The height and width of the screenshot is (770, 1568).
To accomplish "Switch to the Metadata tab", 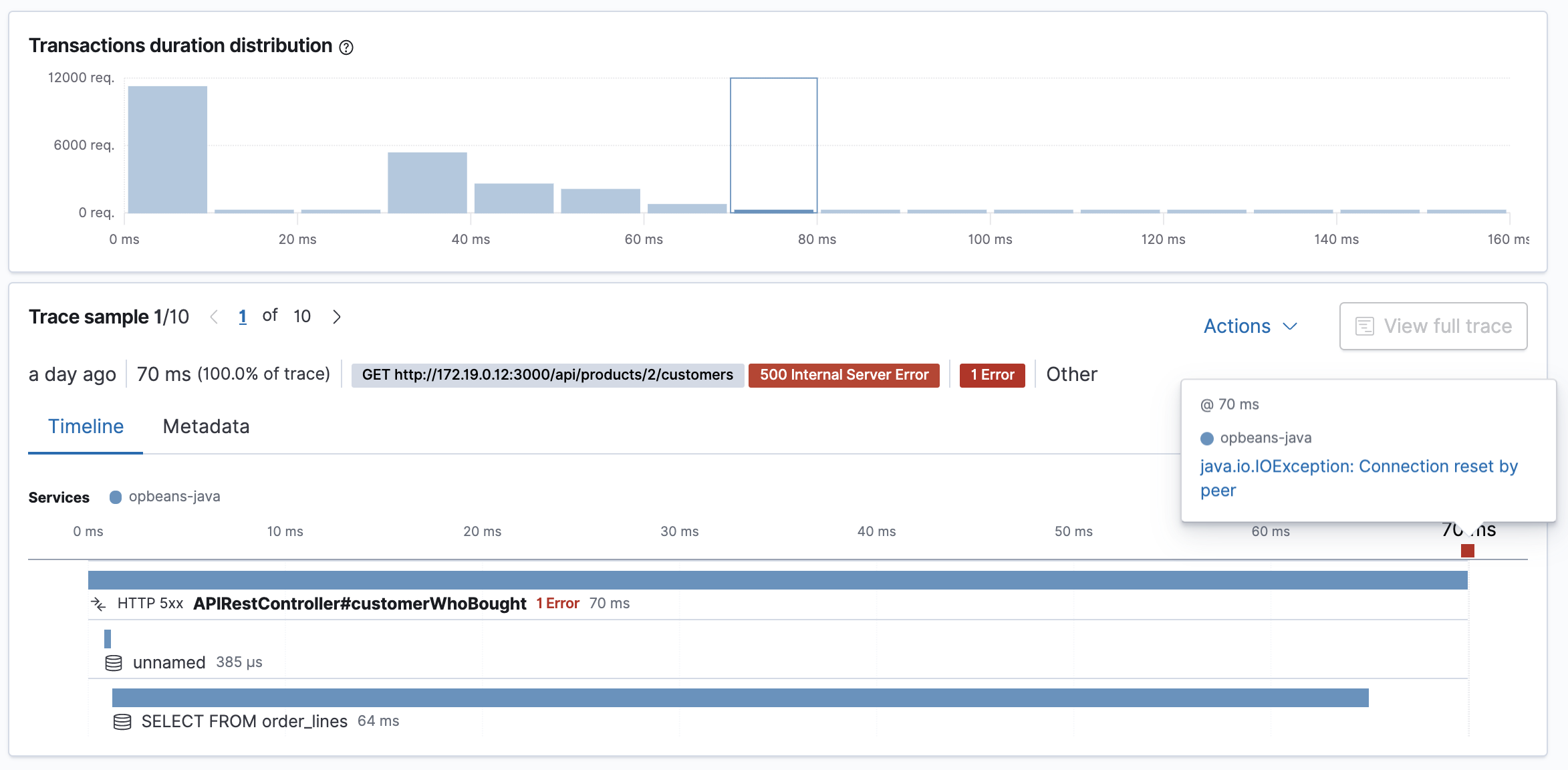I will pyautogui.click(x=205, y=426).
